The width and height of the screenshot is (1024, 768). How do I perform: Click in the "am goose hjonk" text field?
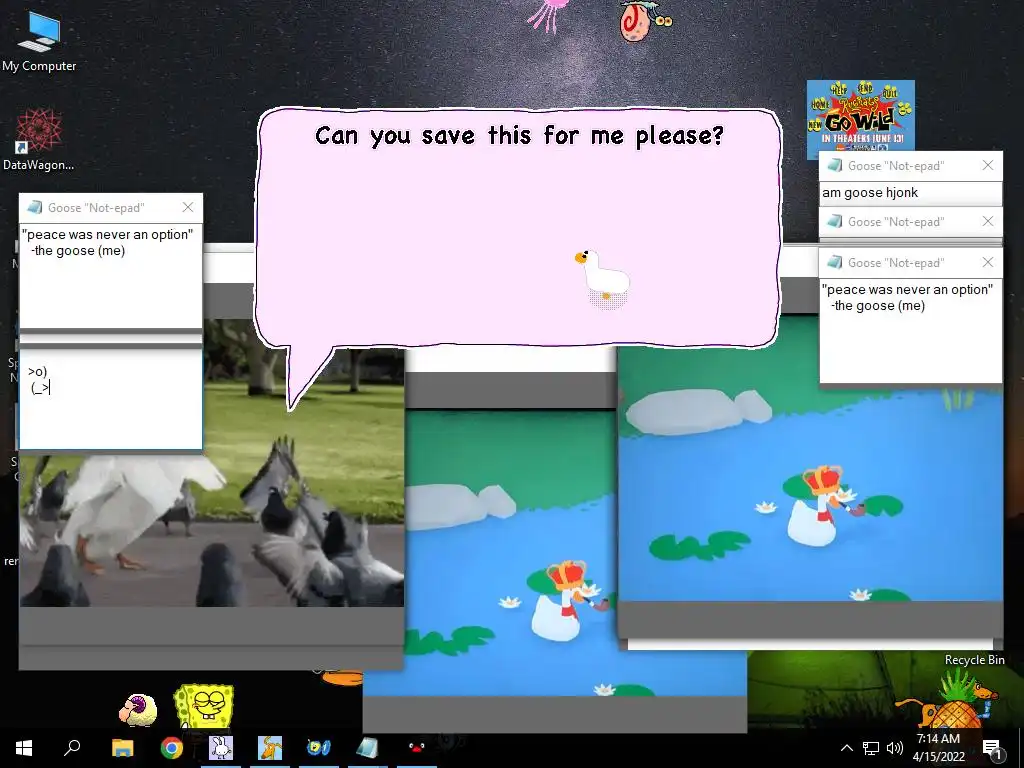[x=910, y=193]
